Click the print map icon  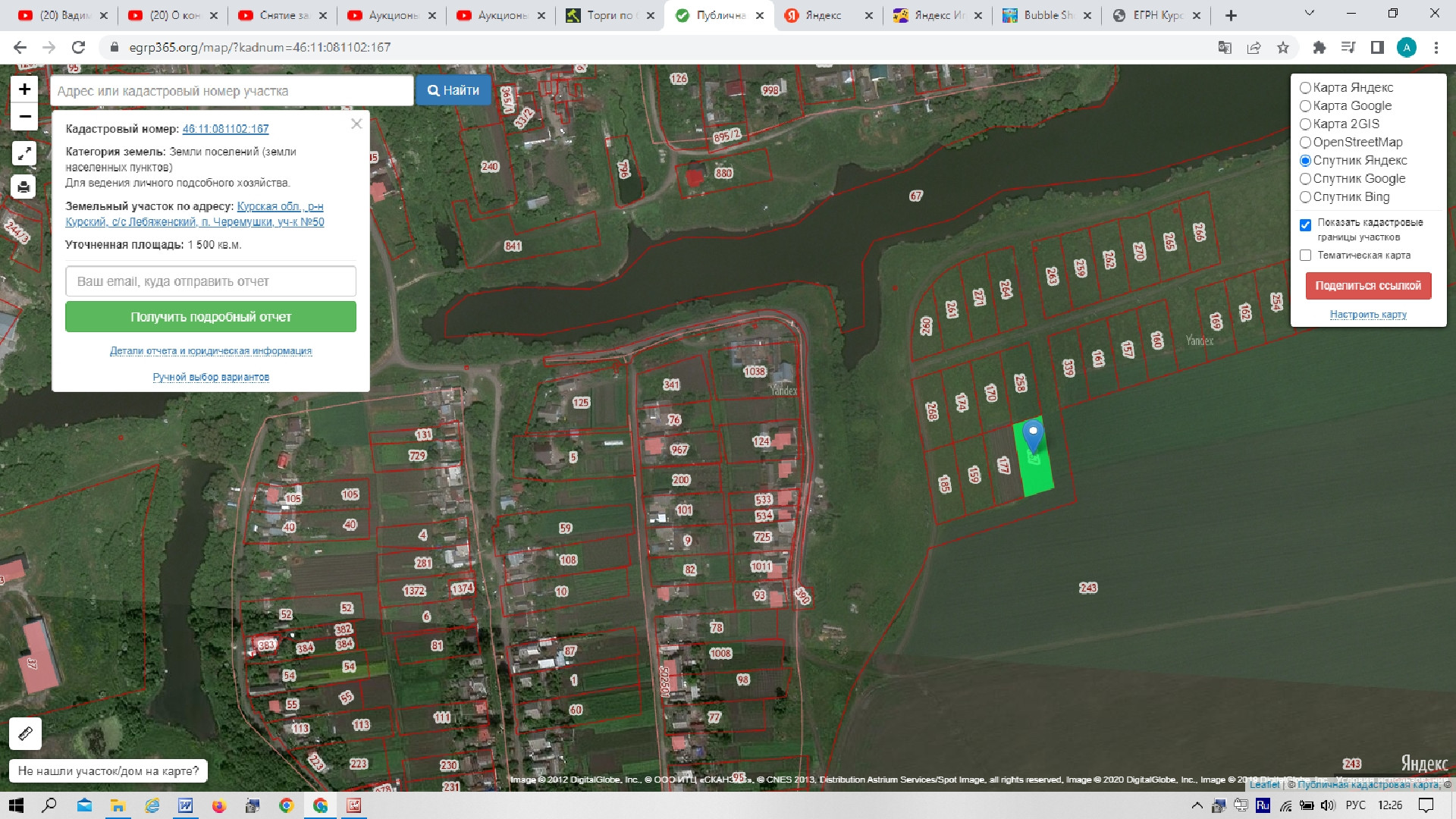click(24, 187)
